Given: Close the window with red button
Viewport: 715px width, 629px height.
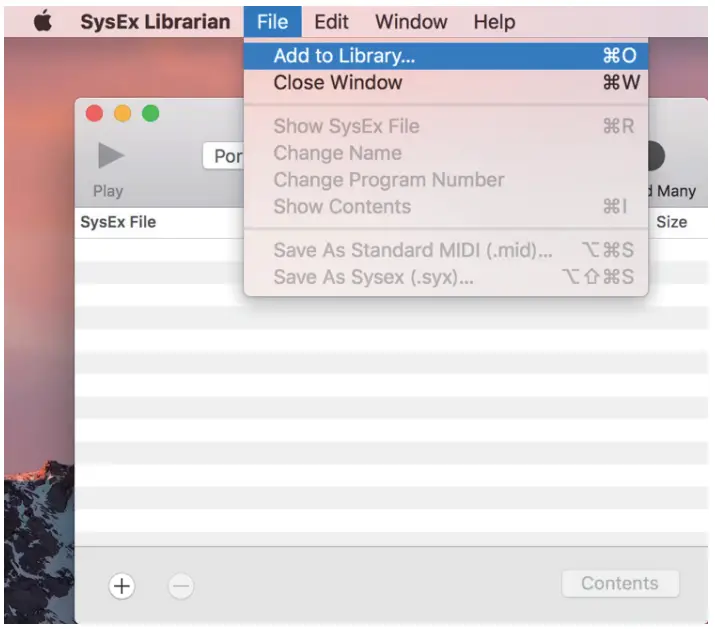Looking at the screenshot, I should (94, 113).
